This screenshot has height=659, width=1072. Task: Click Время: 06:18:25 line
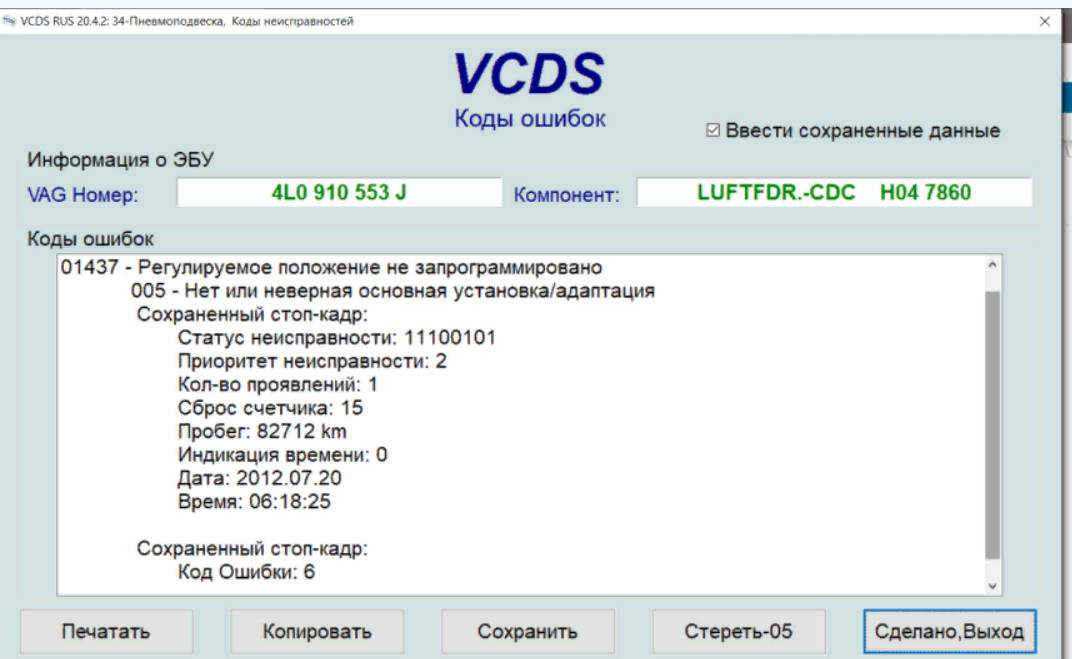(x=254, y=501)
